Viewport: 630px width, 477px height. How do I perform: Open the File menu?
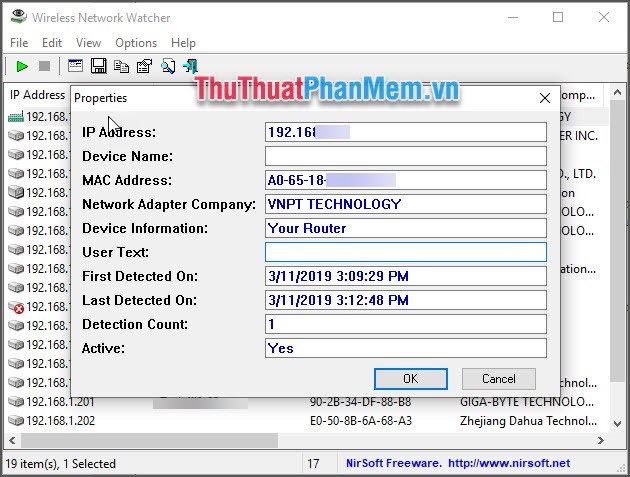tap(19, 43)
